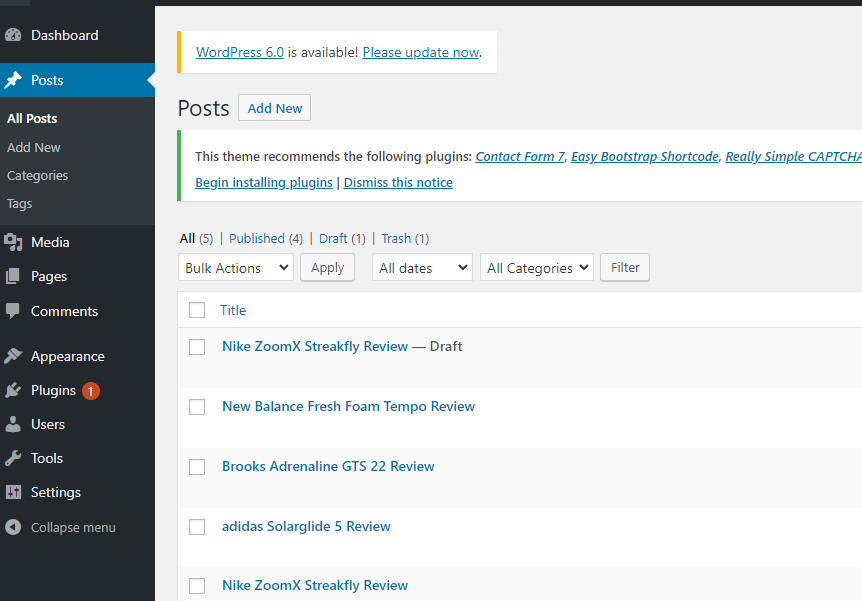Click the Apply button
The image size is (862, 601).
click(327, 268)
